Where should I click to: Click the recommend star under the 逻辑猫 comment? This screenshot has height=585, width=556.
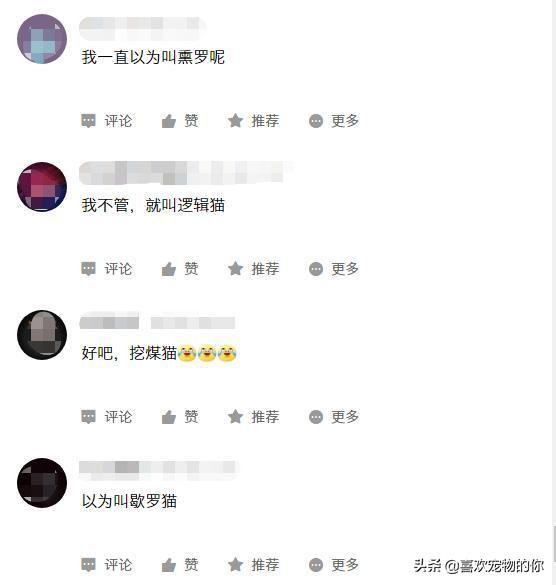(235, 269)
